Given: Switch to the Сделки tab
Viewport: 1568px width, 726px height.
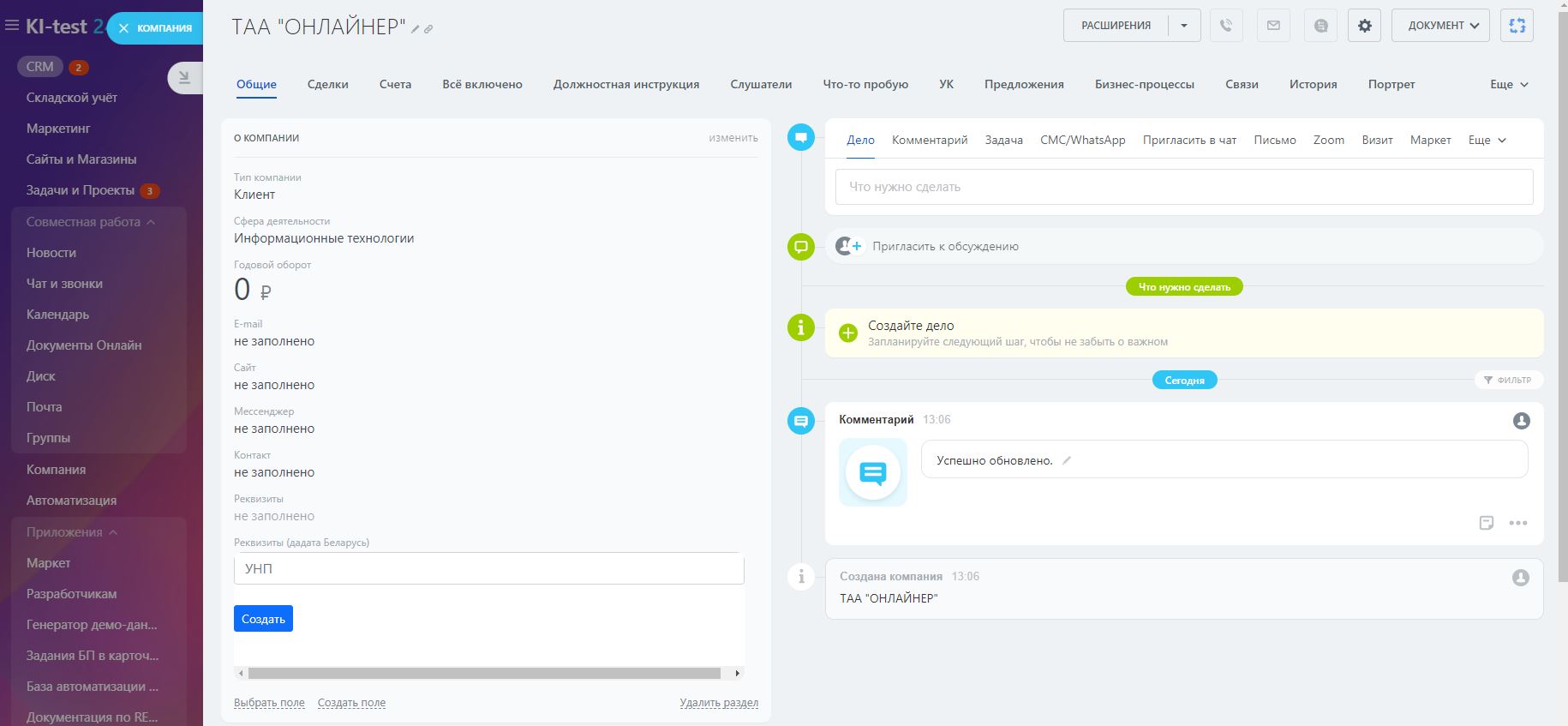Looking at the screenshot, I should [327, 84].
